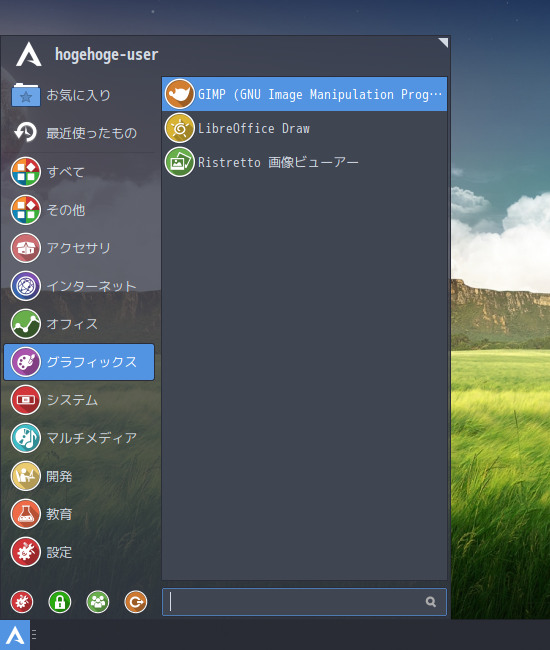Open the 設定 settings category
The width and height of the screenshot is (550, 650).
tap(79, 552)
